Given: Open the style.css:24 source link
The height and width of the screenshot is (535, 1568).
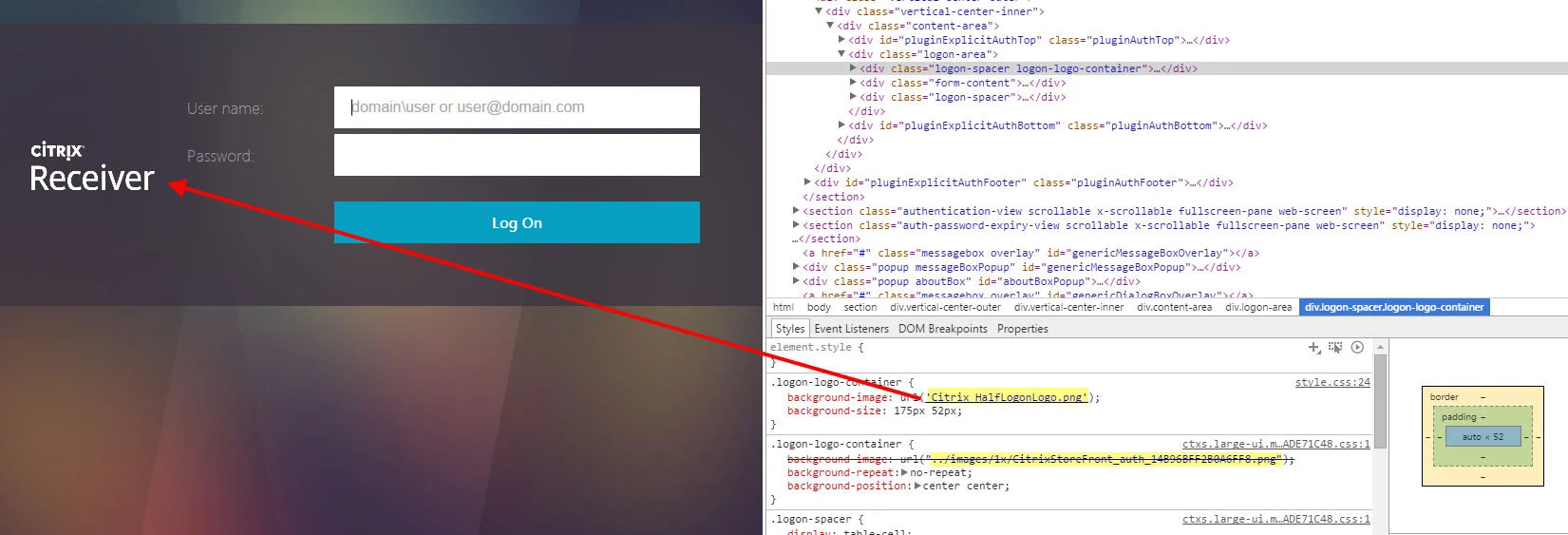Looking at the screenshot, I should point(1332,382).
